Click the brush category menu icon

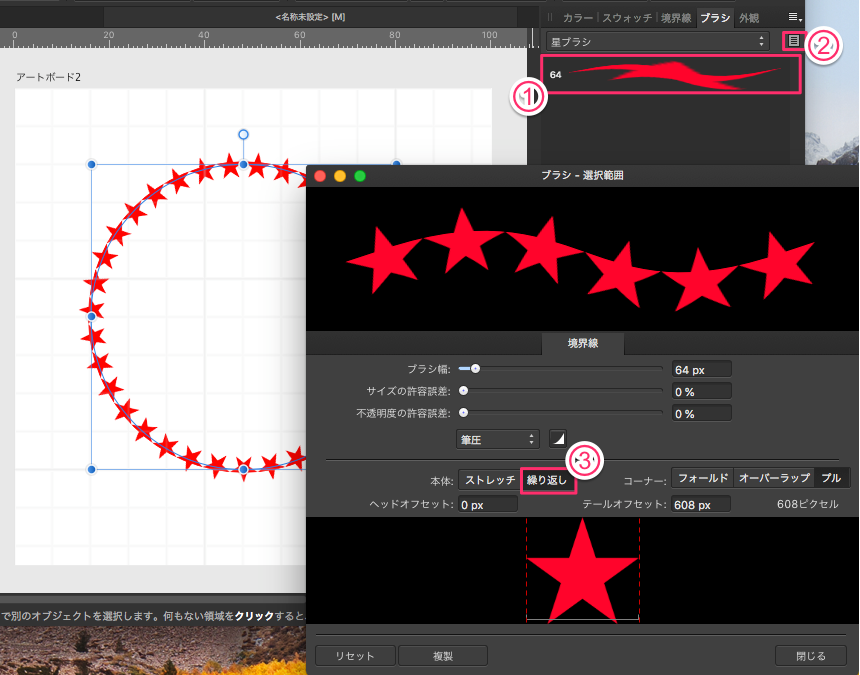click(x=793, y=41)
